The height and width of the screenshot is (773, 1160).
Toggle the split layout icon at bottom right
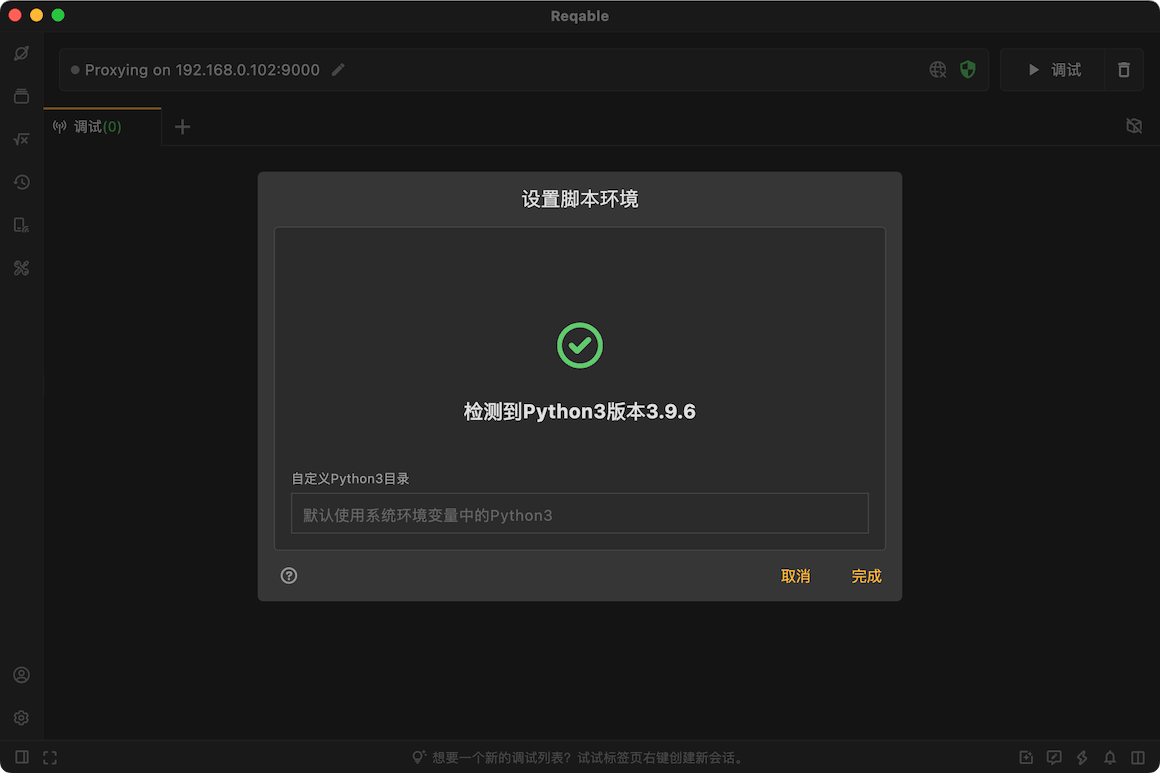tap(1138, 757)
